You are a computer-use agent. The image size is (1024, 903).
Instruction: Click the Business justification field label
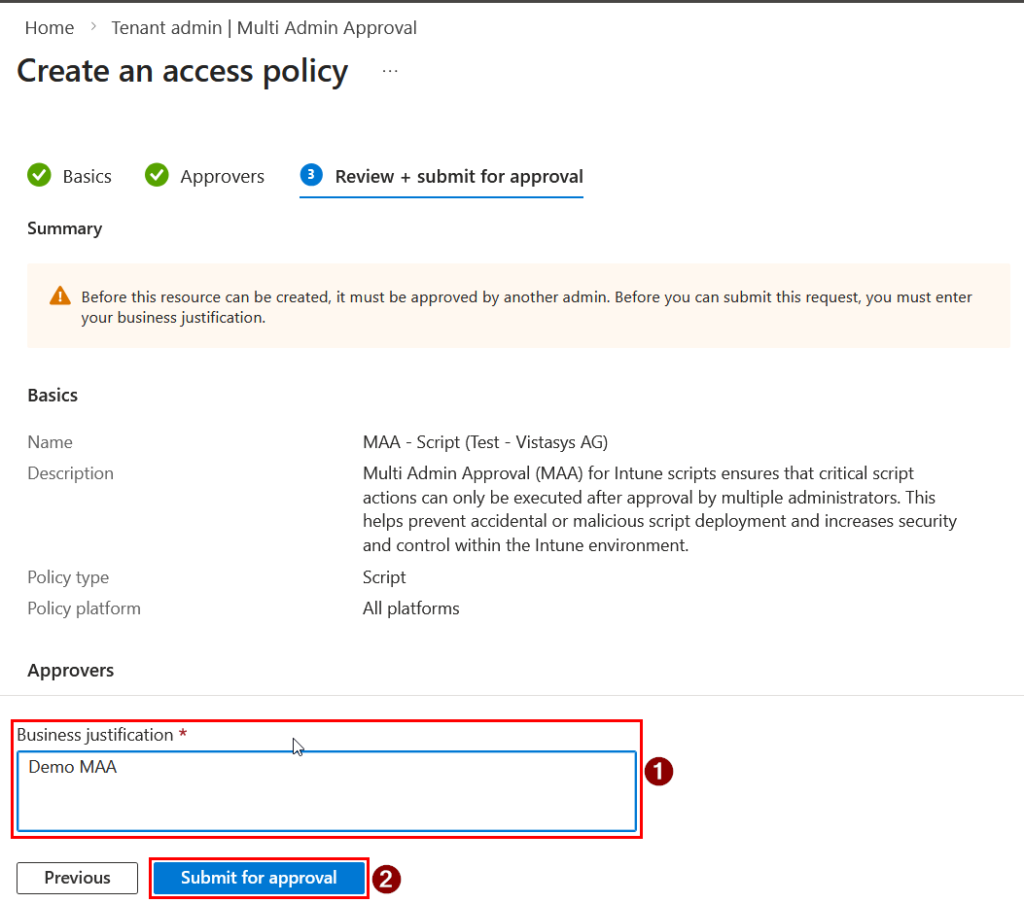tap(95, 734)
